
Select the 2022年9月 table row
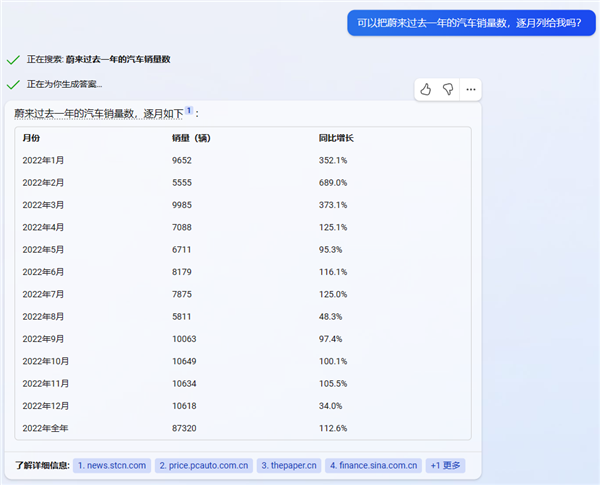click(243, 339)
